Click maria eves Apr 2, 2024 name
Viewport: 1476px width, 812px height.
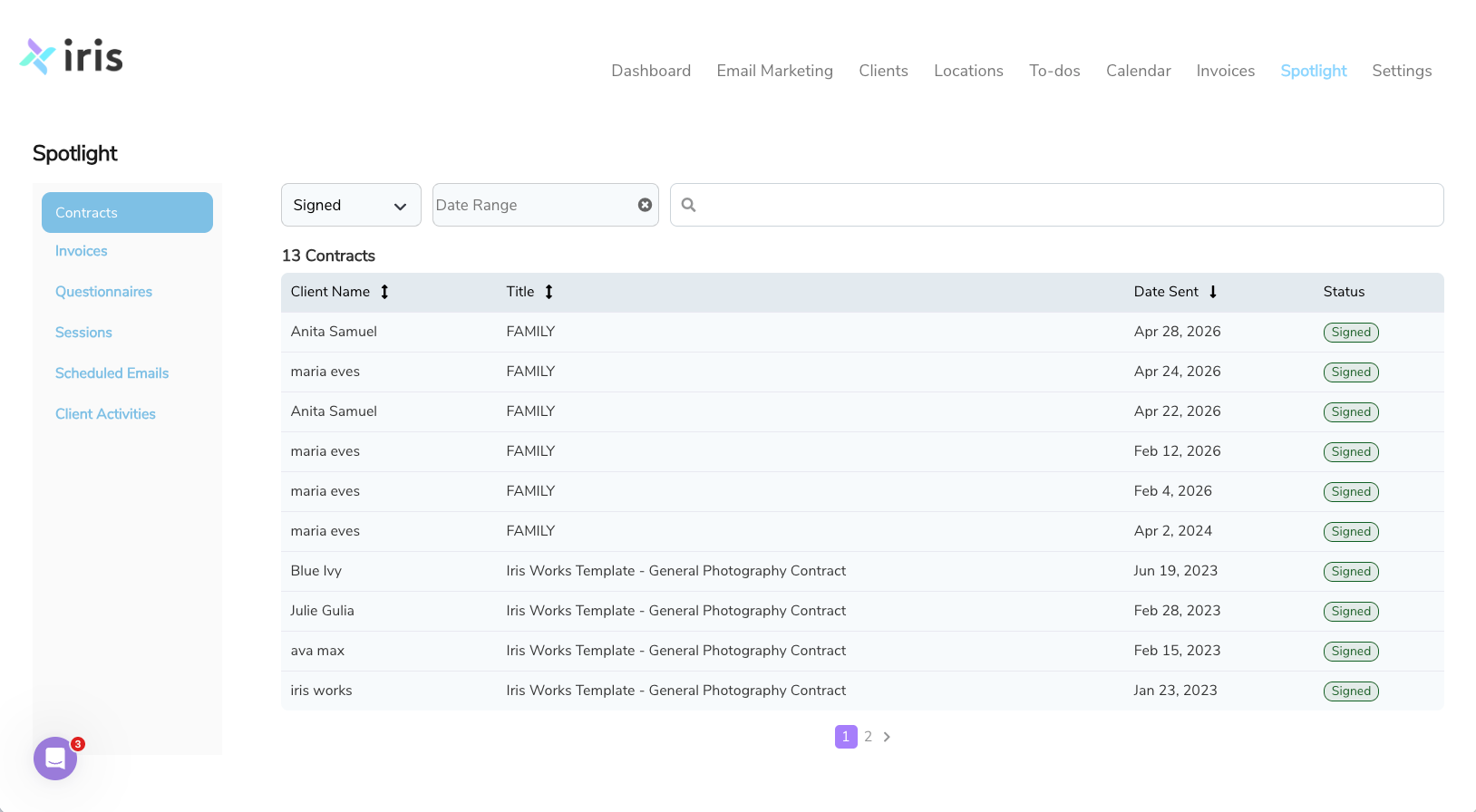(325, 531)
